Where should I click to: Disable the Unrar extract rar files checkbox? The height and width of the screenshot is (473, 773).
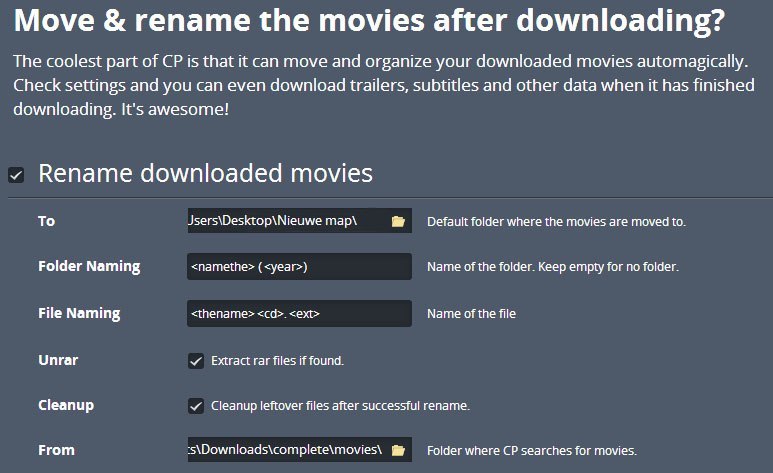[196, 361]
